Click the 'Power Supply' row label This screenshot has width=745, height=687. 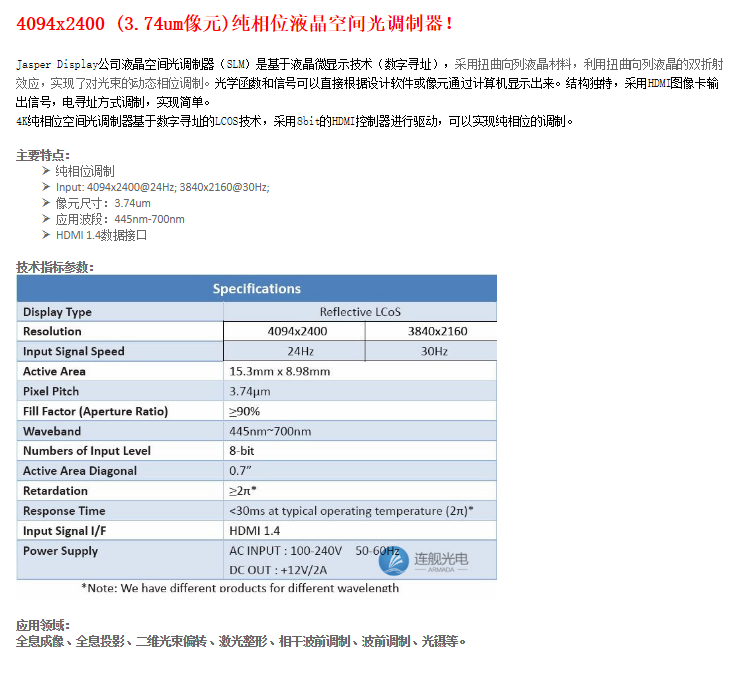[x=60, y=551]
